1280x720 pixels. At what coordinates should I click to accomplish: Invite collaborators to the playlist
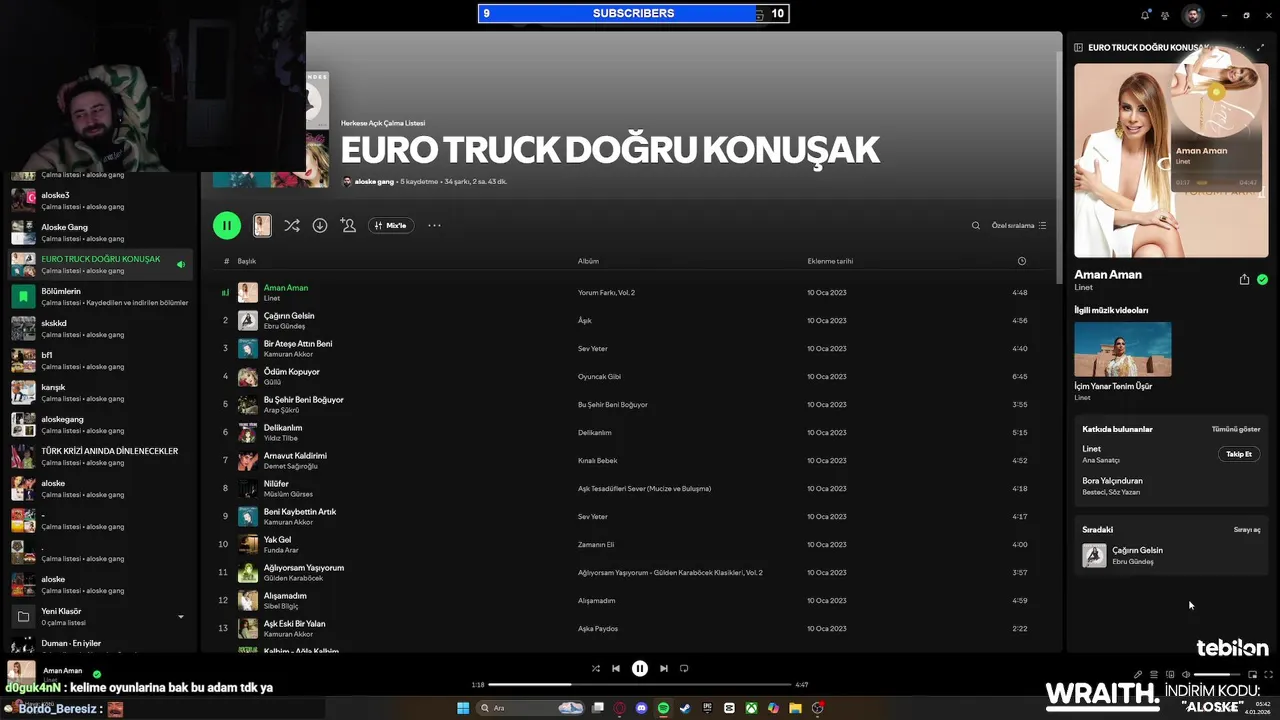coord(348,225)
